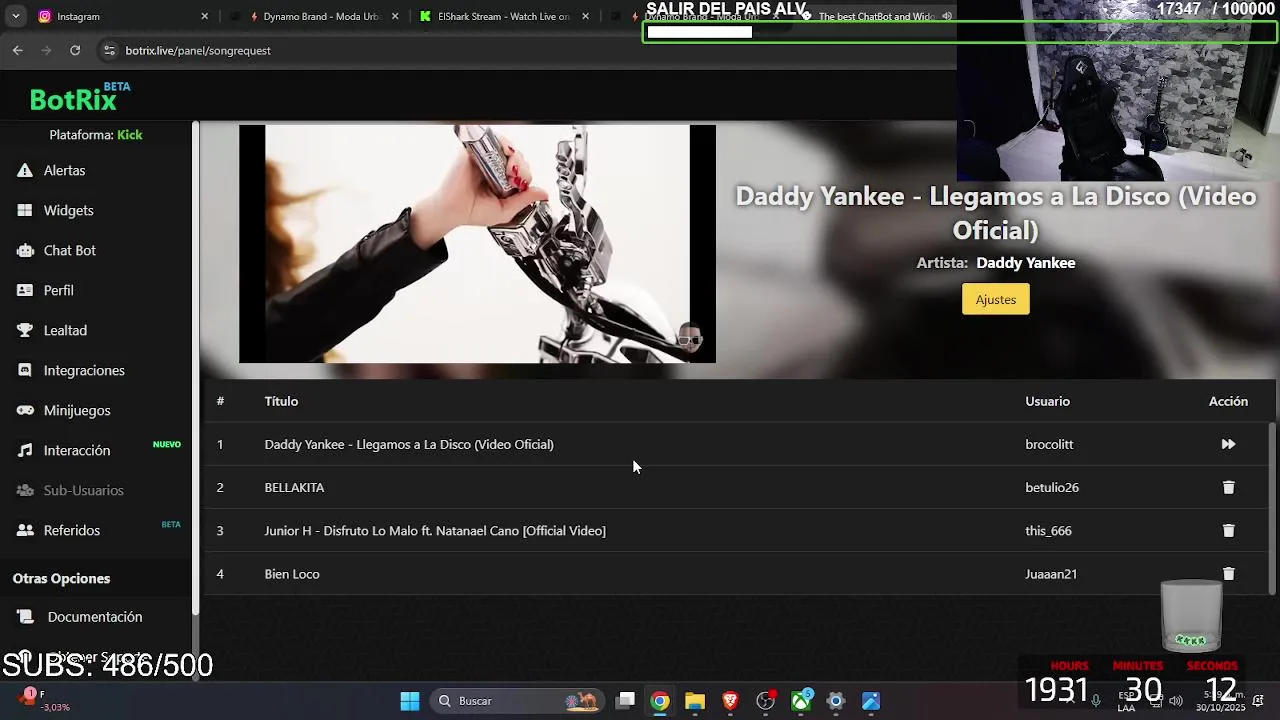
Task: Click the Chat Bot robot icon
Action: (25, 251)
